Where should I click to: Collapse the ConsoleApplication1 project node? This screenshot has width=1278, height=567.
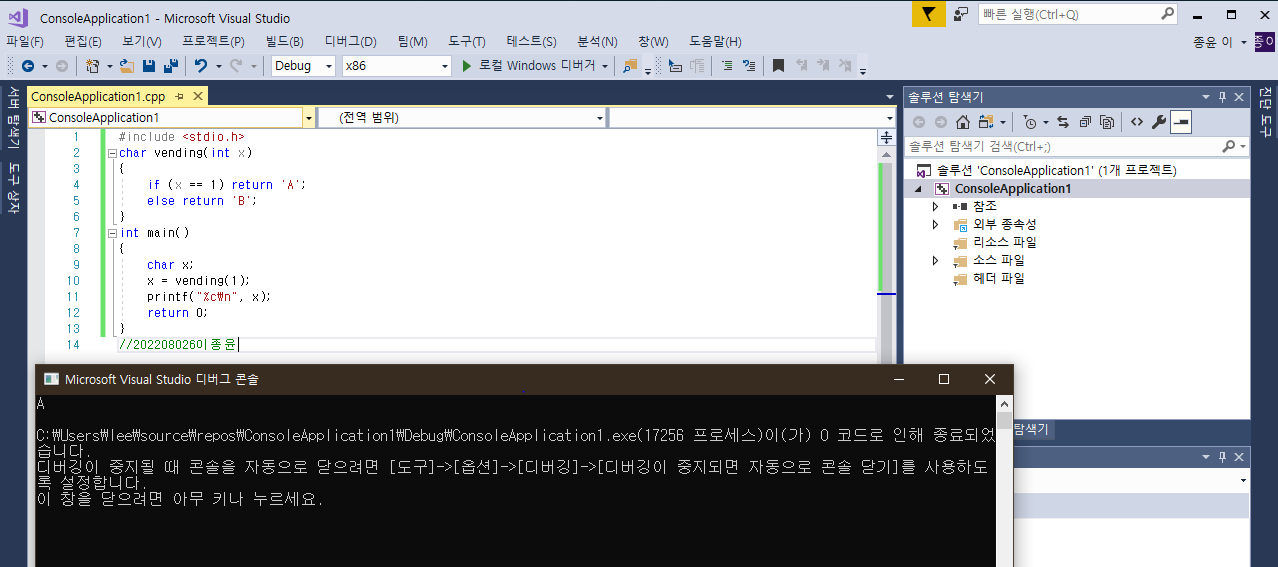pyautogui.click(x=919, y=188)
